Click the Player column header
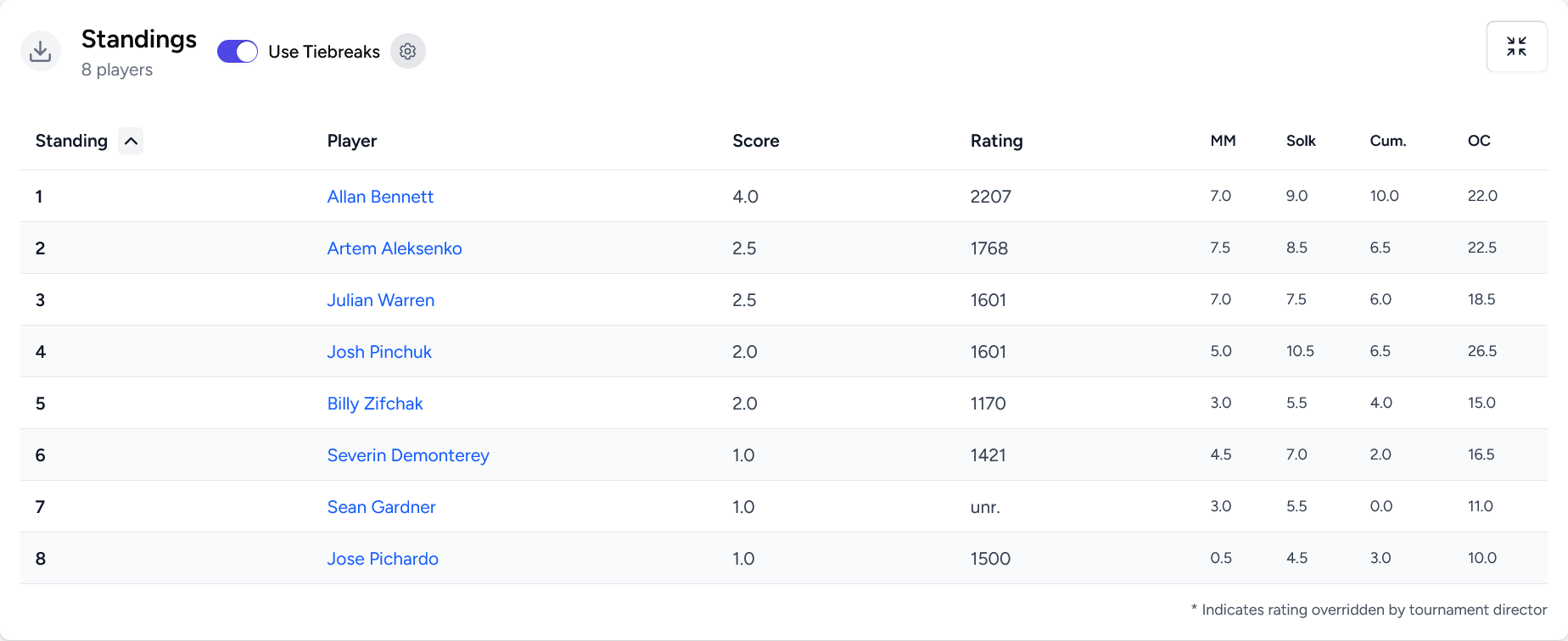Viewport: 1568px width, 641px height. pos(352,141)
